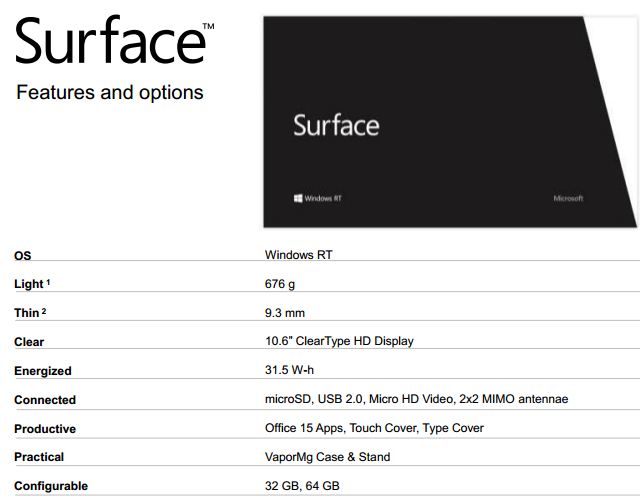The width and height of the screenshot is (640, 497).
Task: Select the '676 g' weight value
Action: click(280, 284)
